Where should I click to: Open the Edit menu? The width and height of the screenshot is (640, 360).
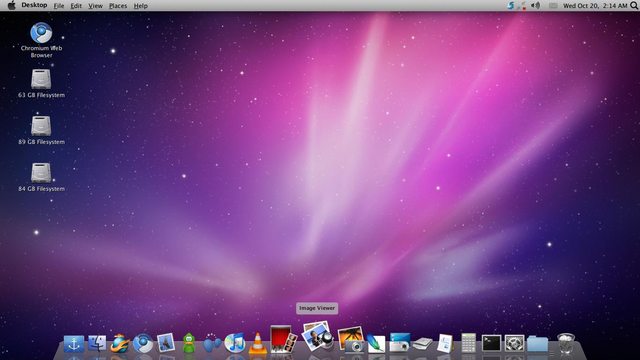(x=76, y=6)
